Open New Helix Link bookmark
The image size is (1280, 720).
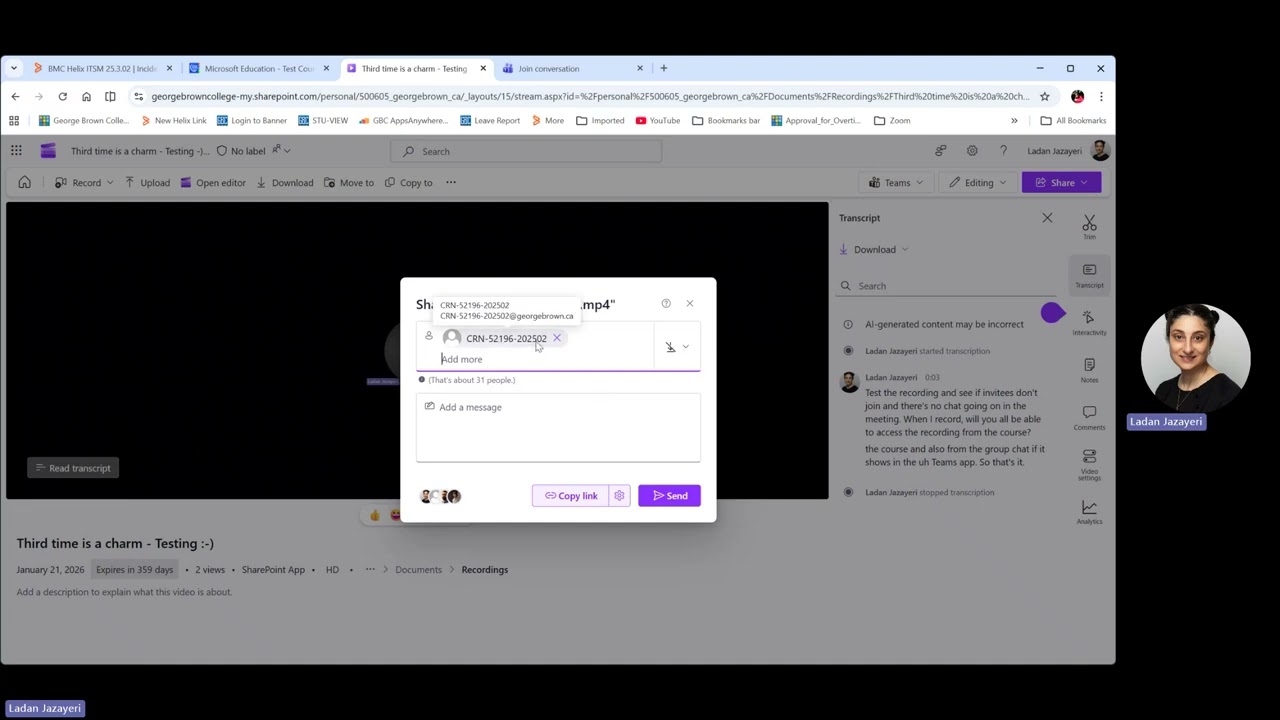[x=173, y=121]
